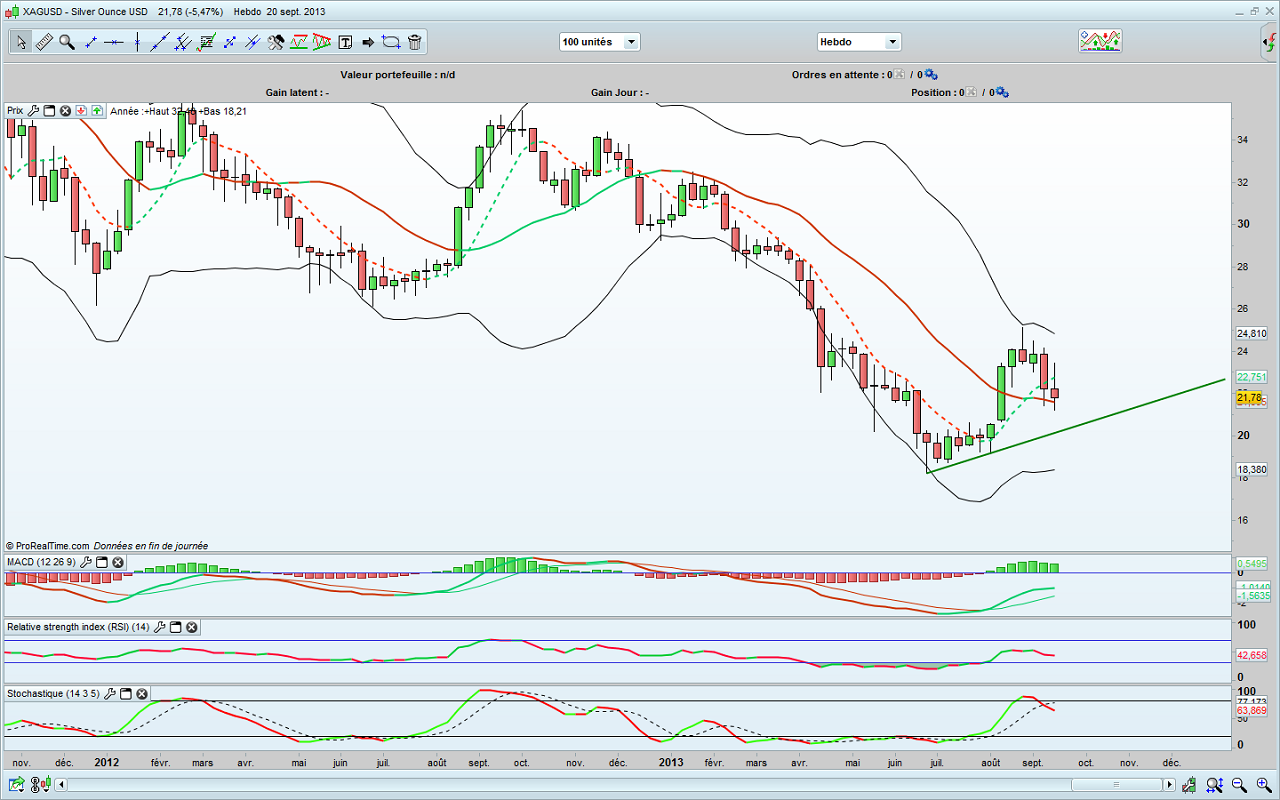Select the ruler measurement tool
The width and height of the screenshot is (1280, 800).
(x=44, y=42)
